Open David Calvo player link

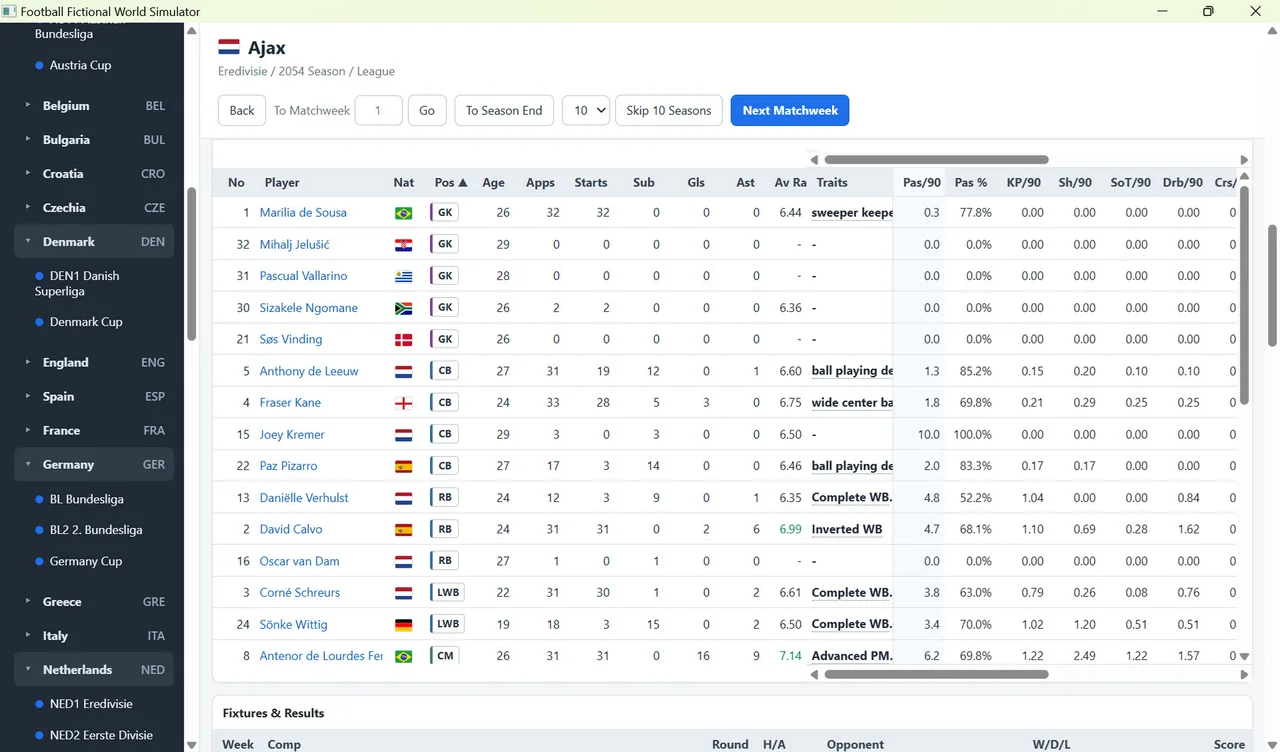pyautogui.click(x=291, y=529)
